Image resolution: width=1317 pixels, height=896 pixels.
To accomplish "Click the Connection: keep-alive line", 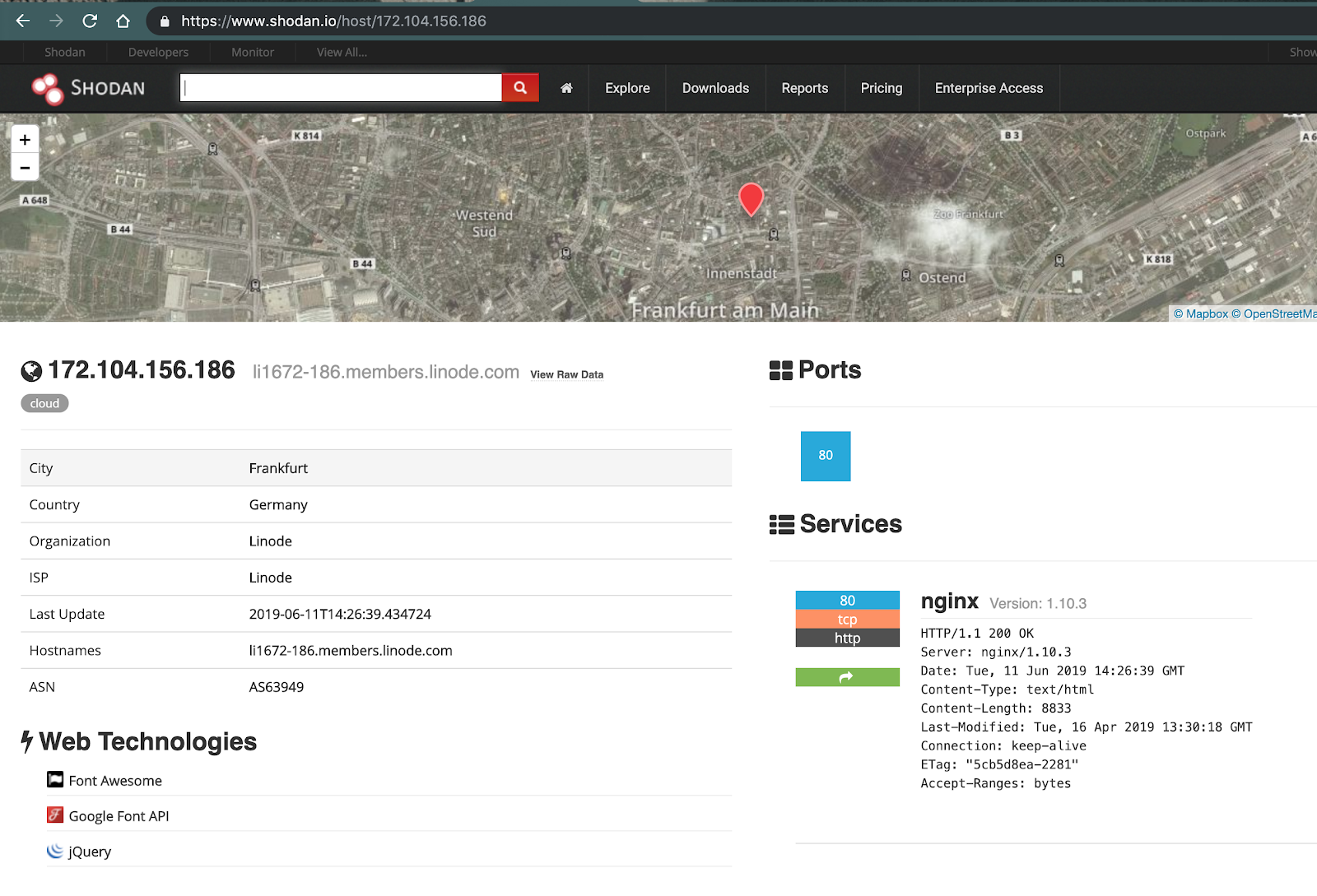I will (1003, 746).
